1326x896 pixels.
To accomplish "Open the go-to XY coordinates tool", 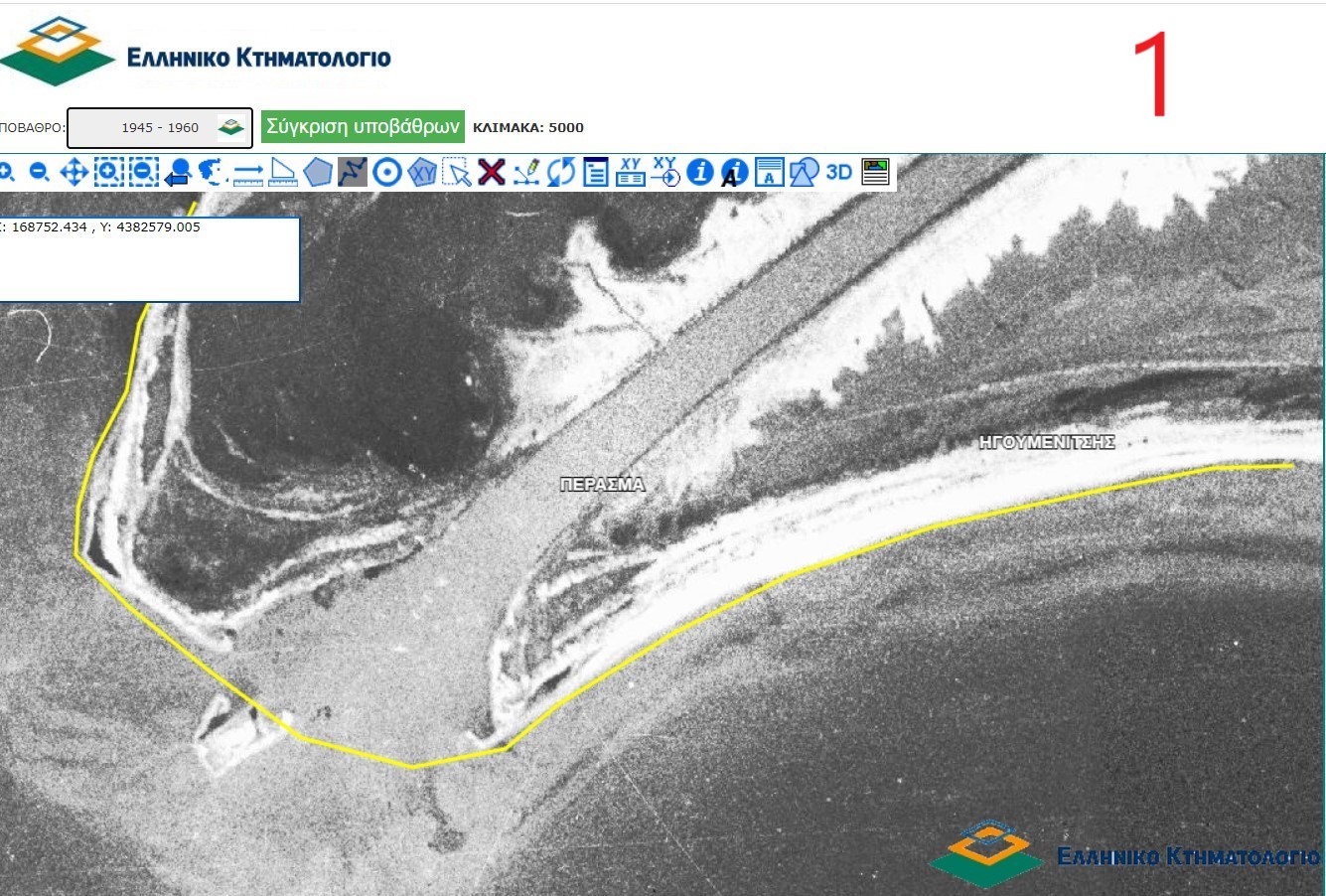I will coord(665,172).
